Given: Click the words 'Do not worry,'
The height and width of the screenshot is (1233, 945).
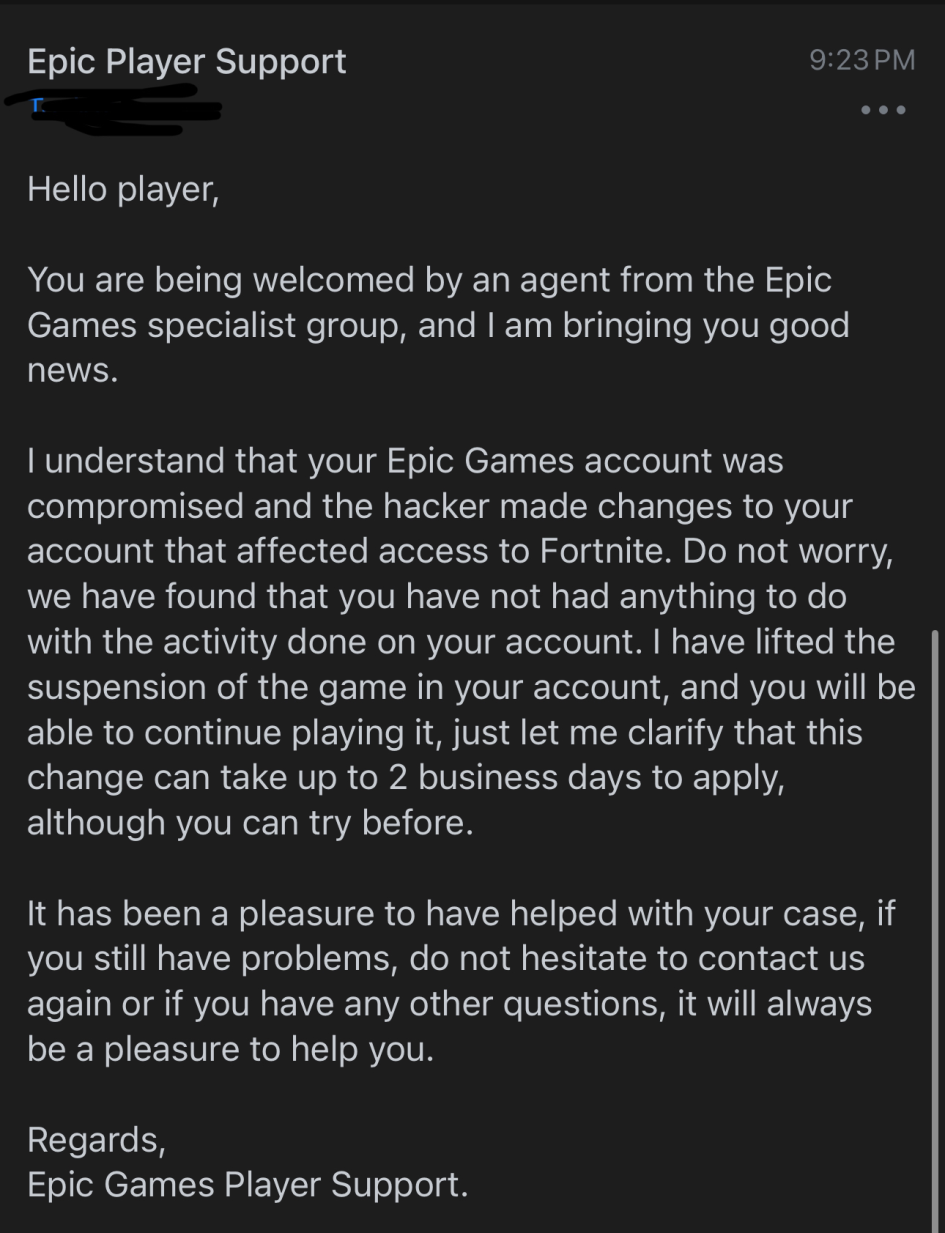Looking at the screenshot, I should (x=789, y=551).
